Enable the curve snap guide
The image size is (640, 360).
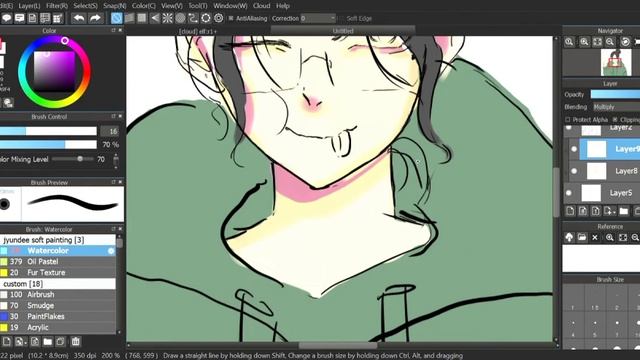coord(193,18)
